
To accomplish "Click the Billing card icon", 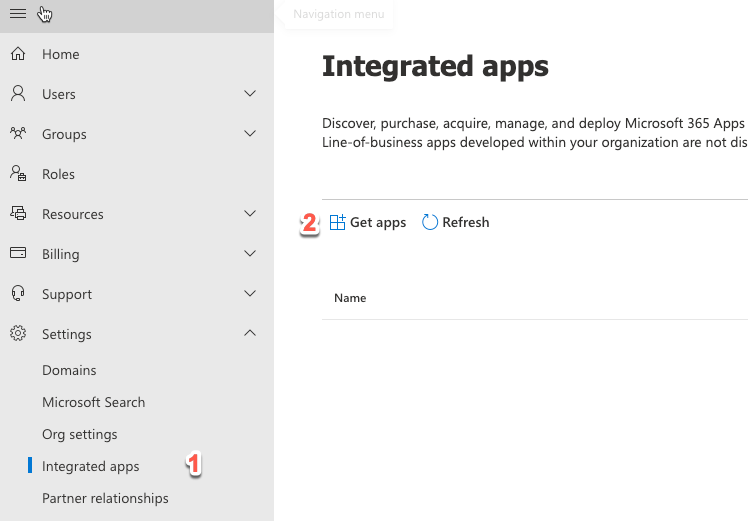I will (18, 253).
